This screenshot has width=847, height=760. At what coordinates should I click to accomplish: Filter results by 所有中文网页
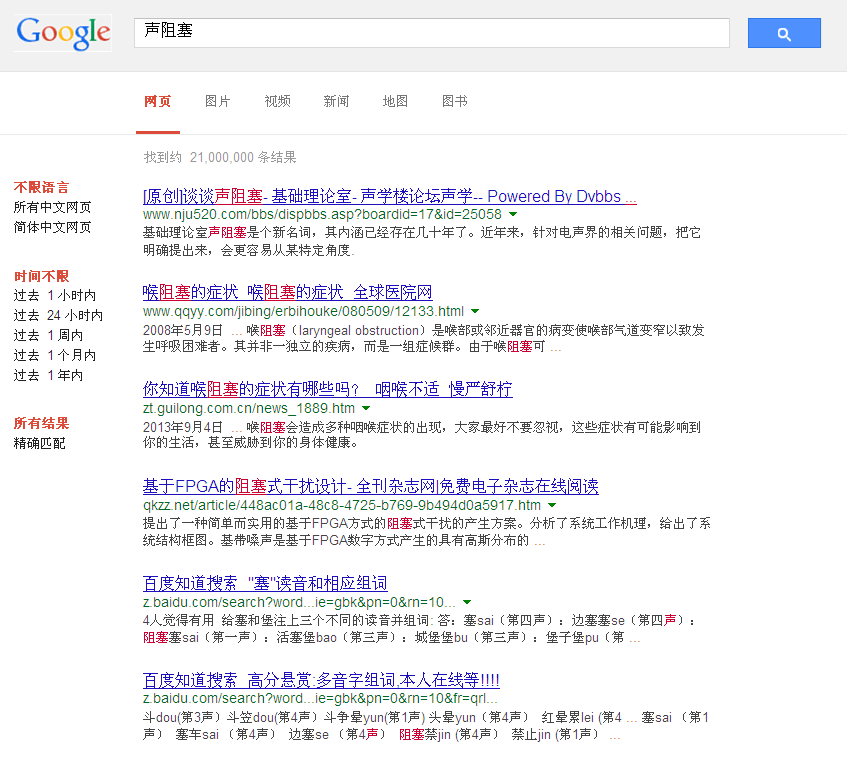tap(52, 207)
